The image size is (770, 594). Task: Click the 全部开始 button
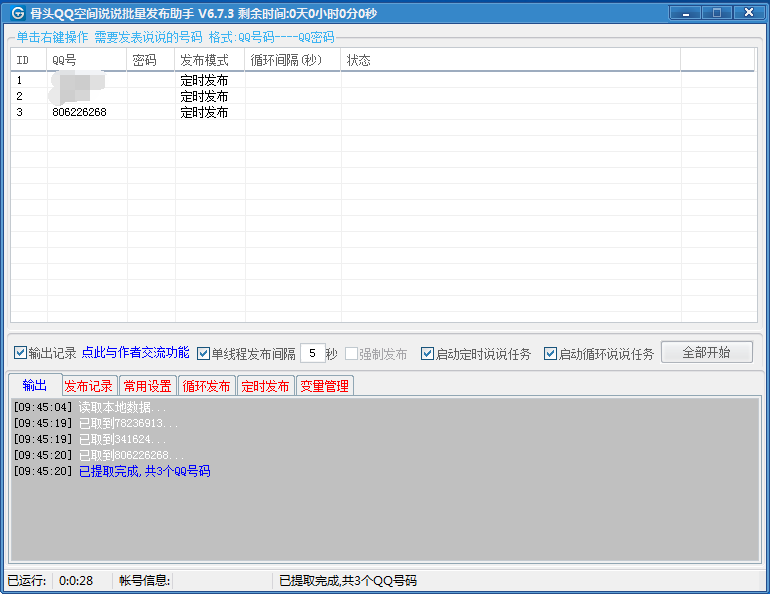[x=707, y=352]
